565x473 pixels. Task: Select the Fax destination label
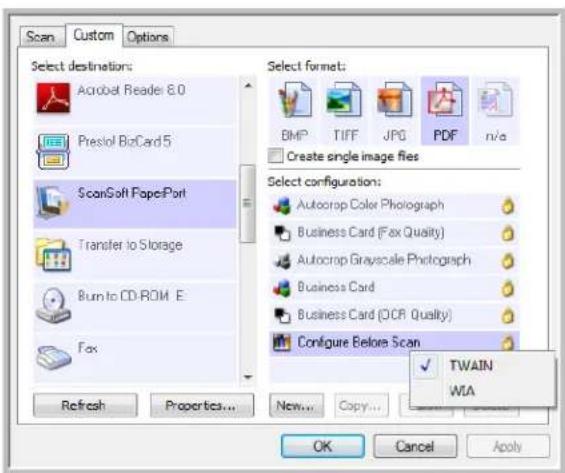pyautogui.click(x=88, y=348)
